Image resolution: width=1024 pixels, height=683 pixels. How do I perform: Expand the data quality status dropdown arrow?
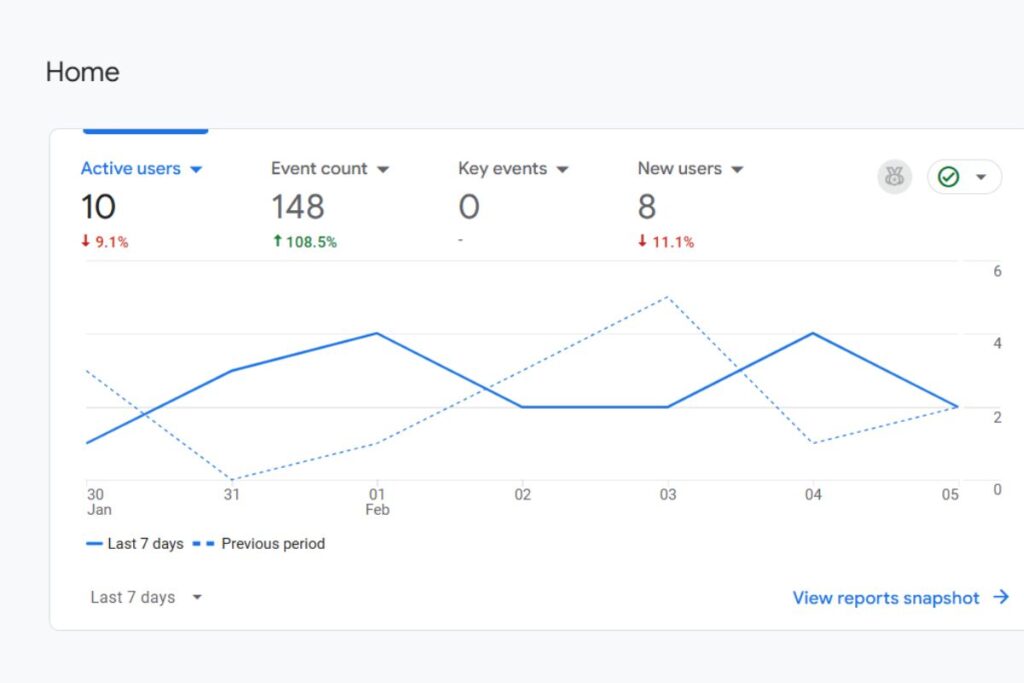coord(981,177)
